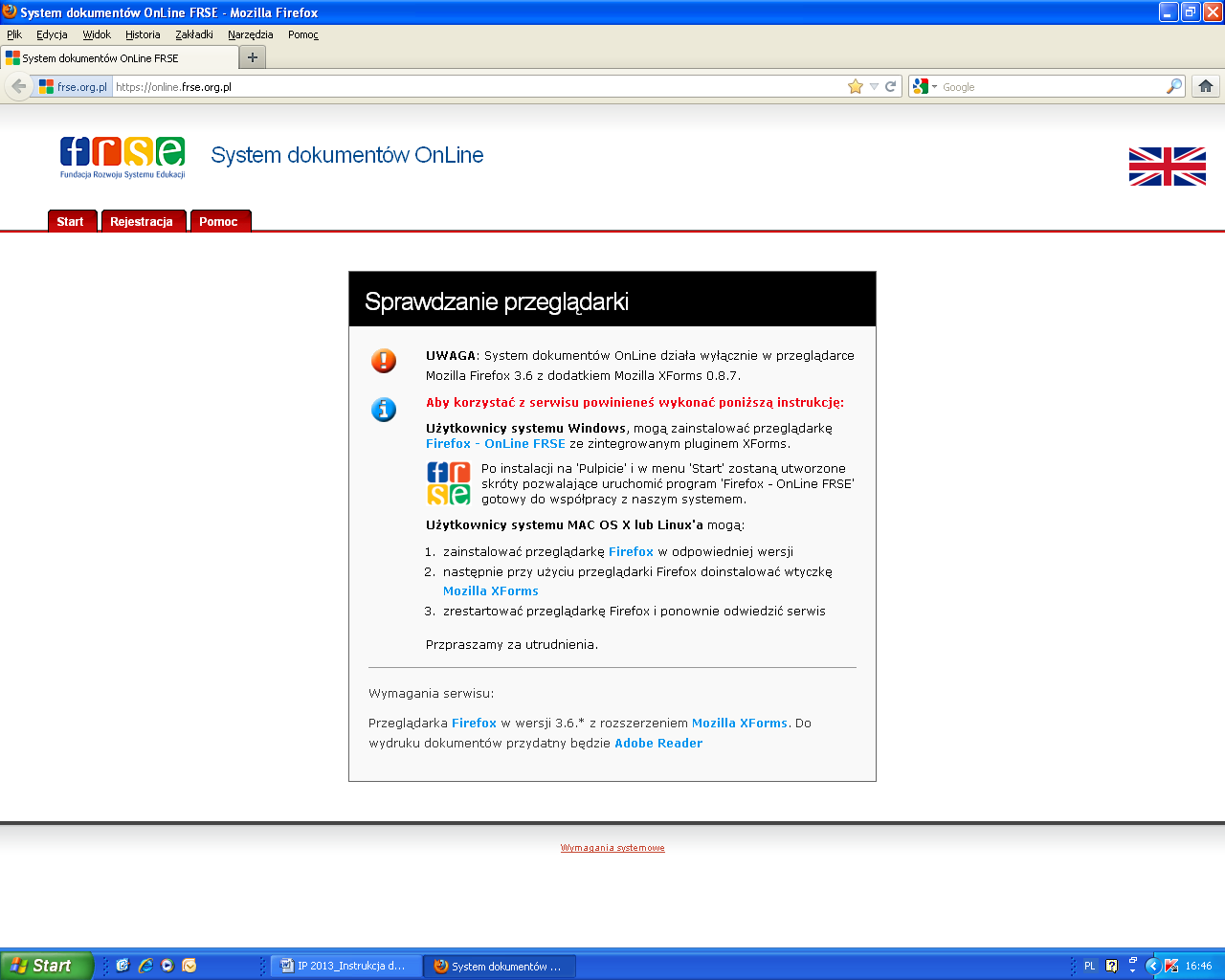
Task: Click into the Google search box
Action: [x=1051, y=86]
